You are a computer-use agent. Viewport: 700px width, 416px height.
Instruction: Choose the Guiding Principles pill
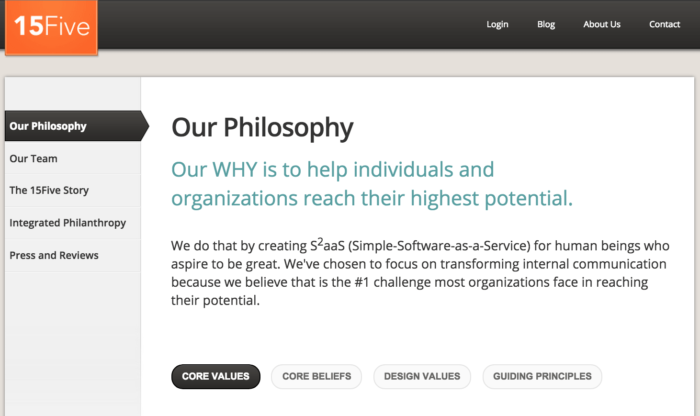(x=541, y=376)
